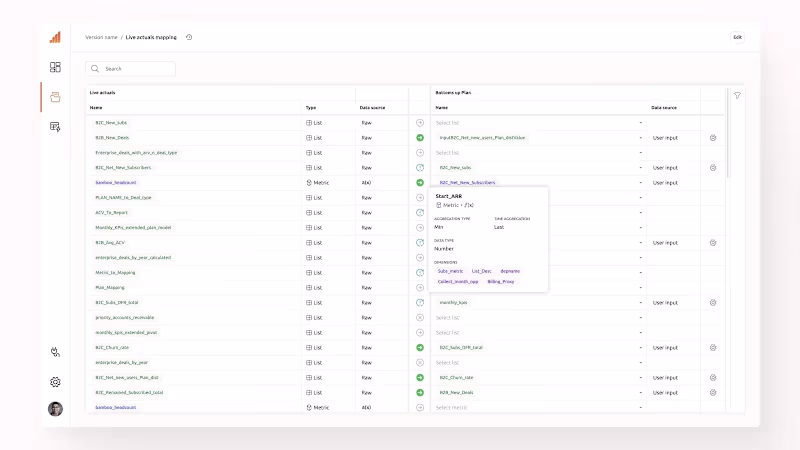Click the Edit button

click(x=737, y=37)
